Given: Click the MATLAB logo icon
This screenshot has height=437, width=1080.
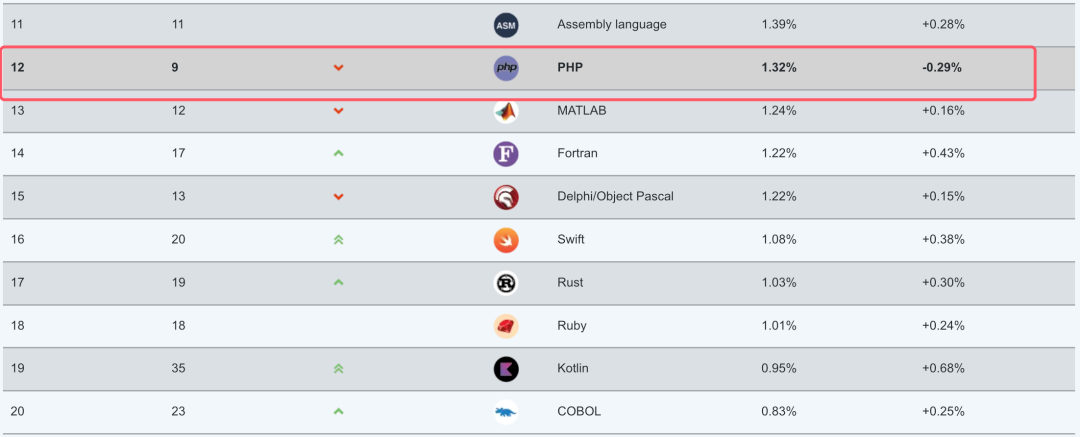Looking at the screenshot, I should 506,111.
